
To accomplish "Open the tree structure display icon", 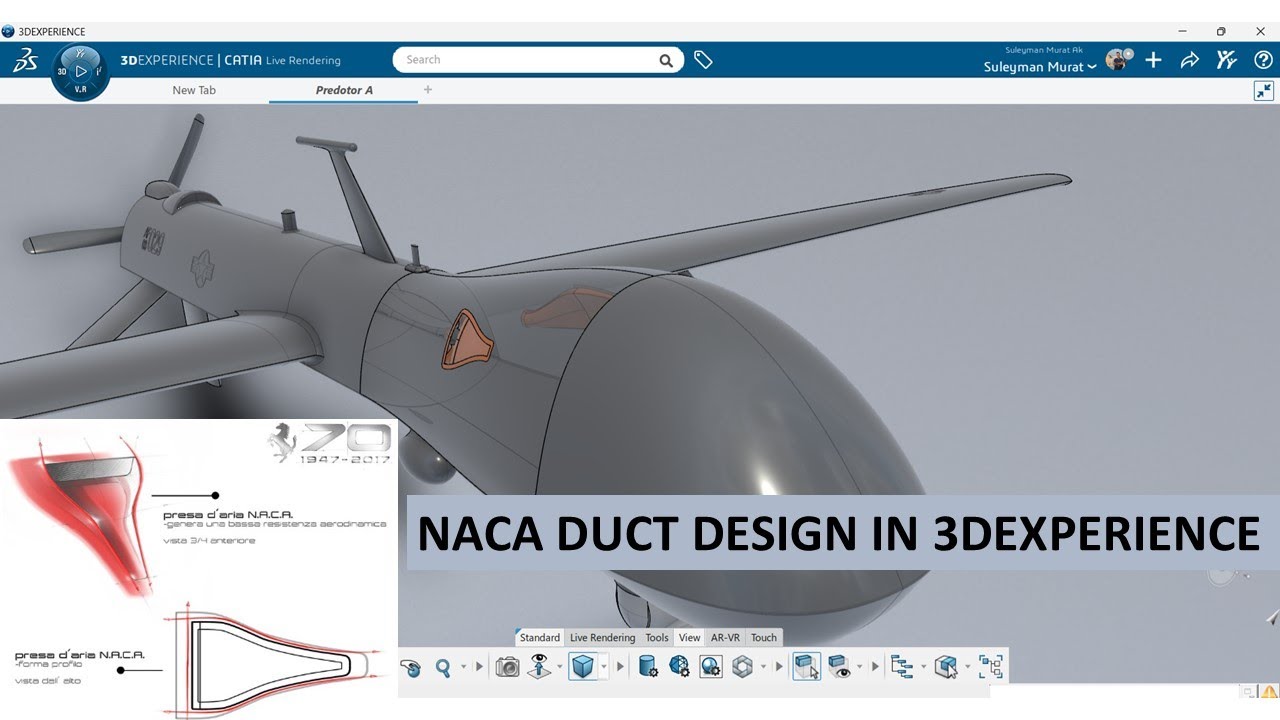I will point(902,667).
